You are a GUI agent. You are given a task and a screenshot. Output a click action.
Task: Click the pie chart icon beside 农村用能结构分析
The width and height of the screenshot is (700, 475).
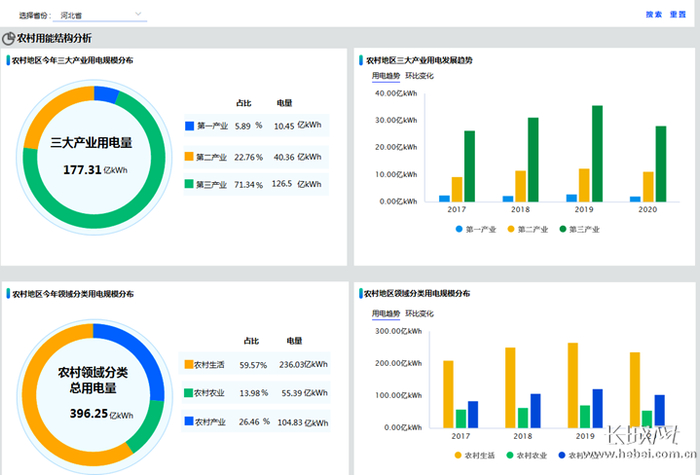tap(8, 38)
